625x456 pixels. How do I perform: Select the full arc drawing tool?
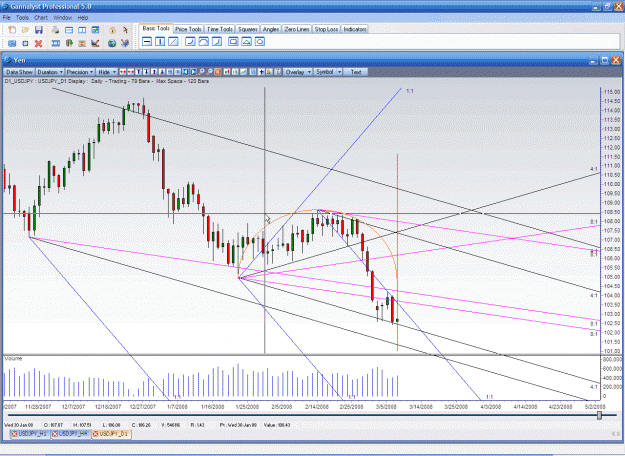203,41
